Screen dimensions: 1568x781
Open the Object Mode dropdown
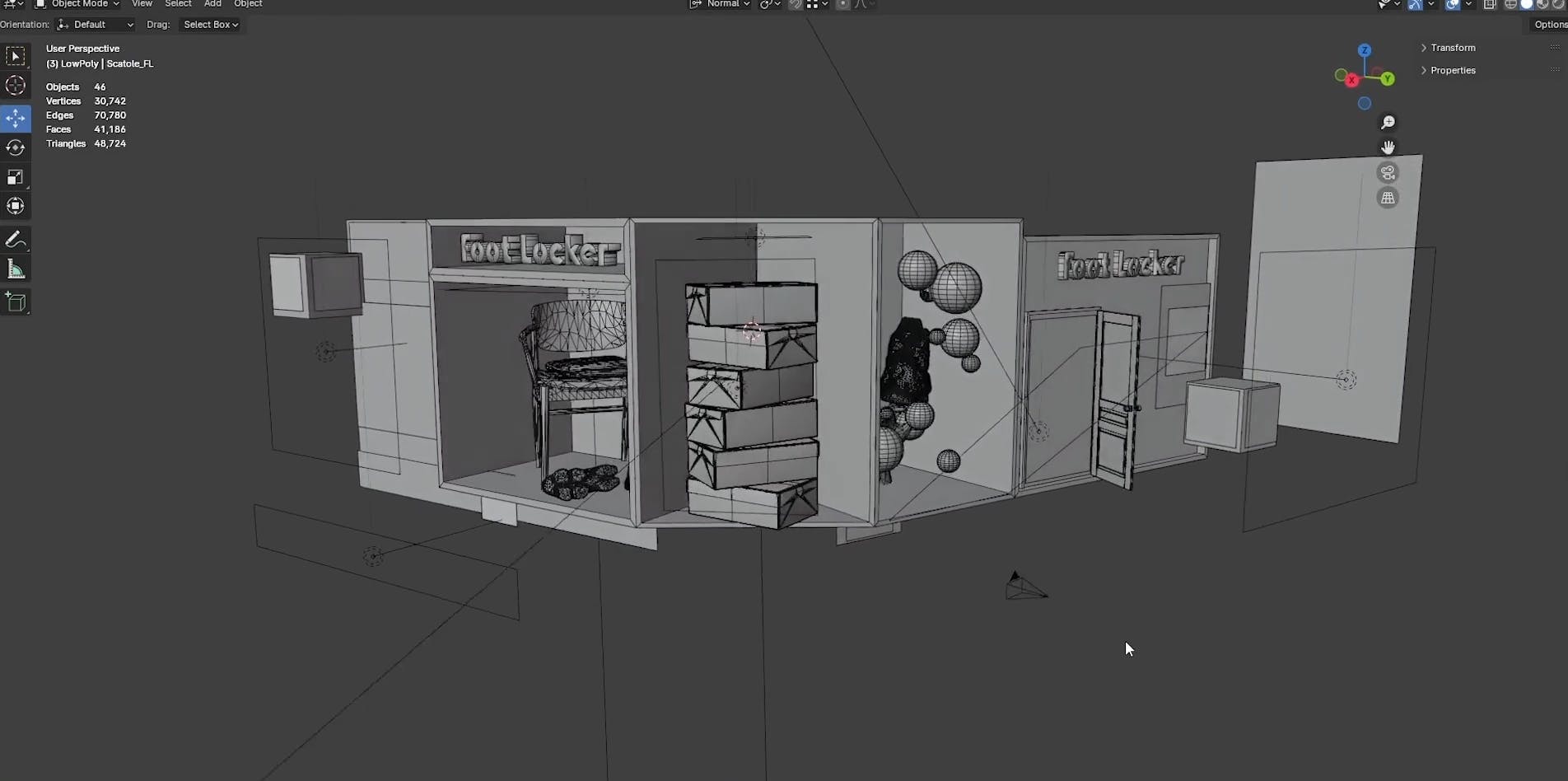[77, 4]
